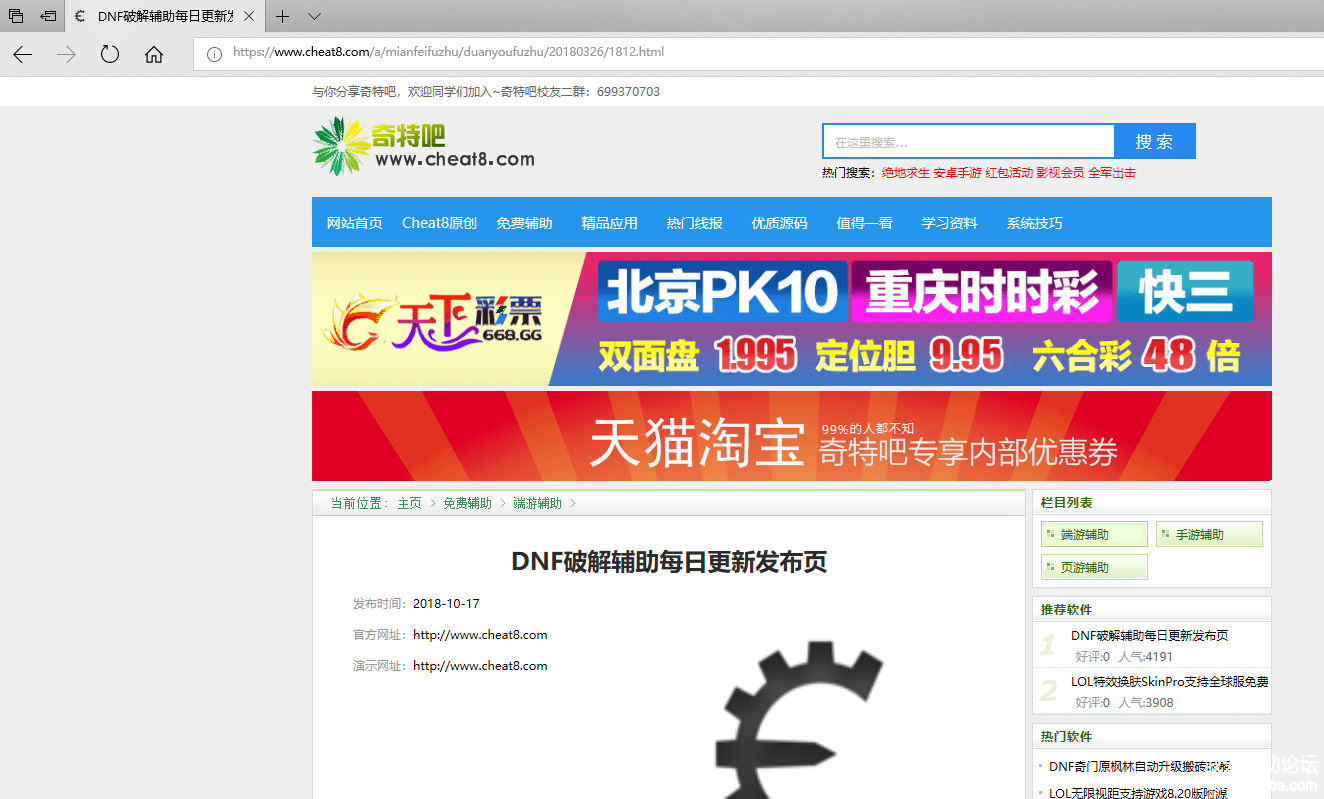Open 端游辅助 in the 栏目列表 sidebar
The image size is (1324, 799).
click(1094, 534)
